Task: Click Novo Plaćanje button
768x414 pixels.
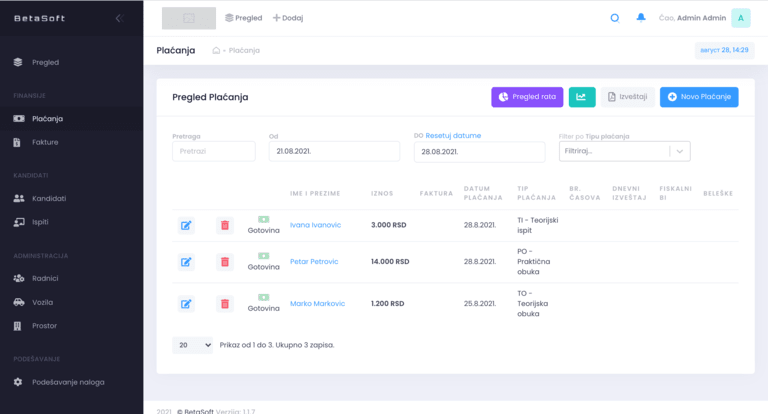Action: [x=699, y=97]
